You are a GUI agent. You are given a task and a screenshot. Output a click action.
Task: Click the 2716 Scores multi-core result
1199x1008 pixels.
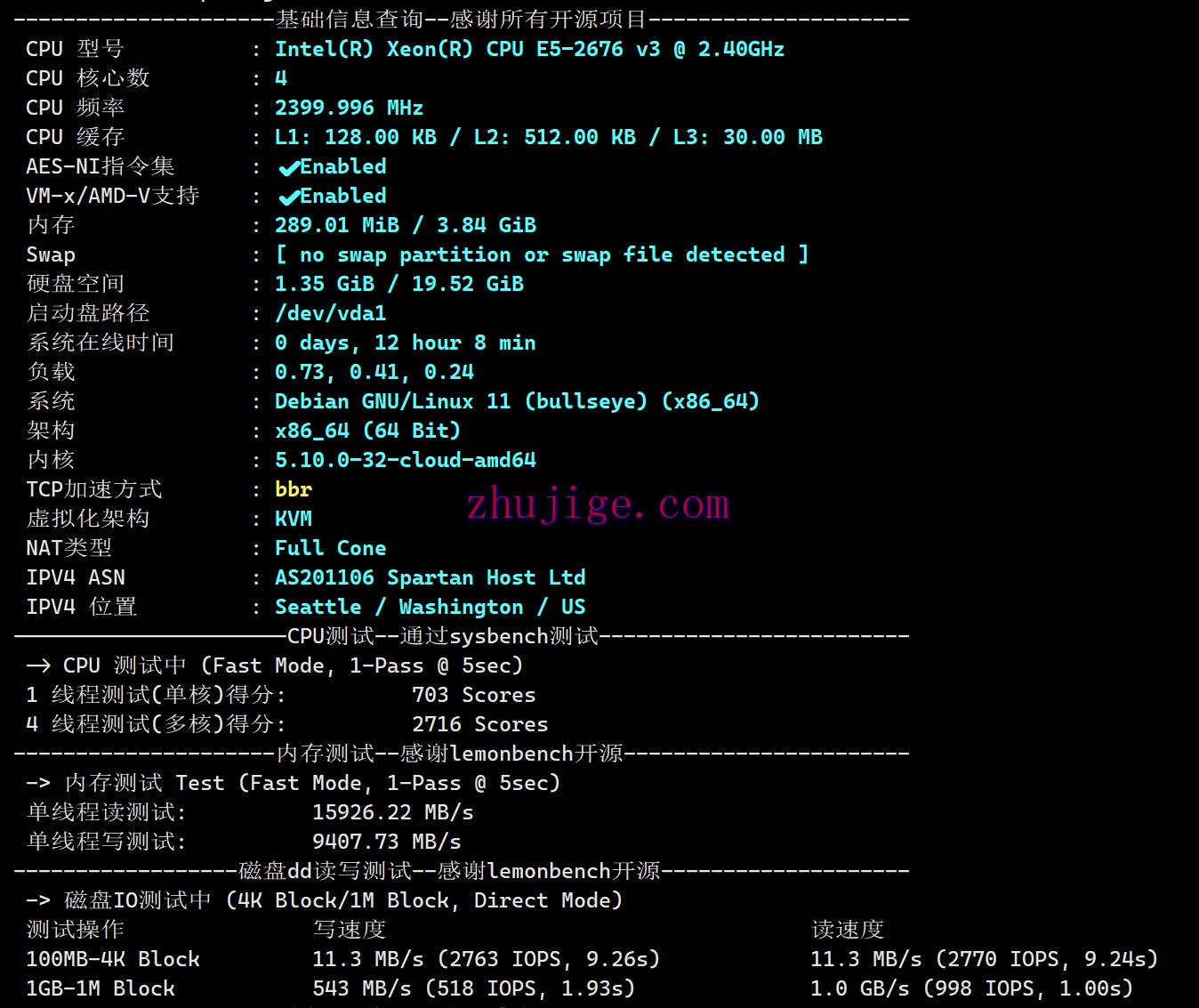click(479, 724)
